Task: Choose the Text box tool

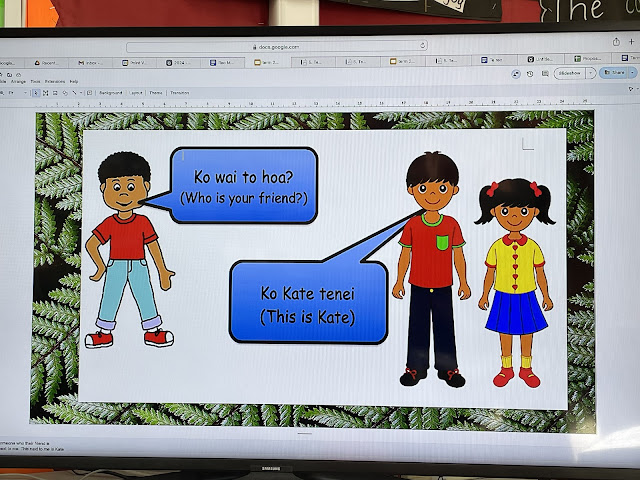Action: (46, 93)
